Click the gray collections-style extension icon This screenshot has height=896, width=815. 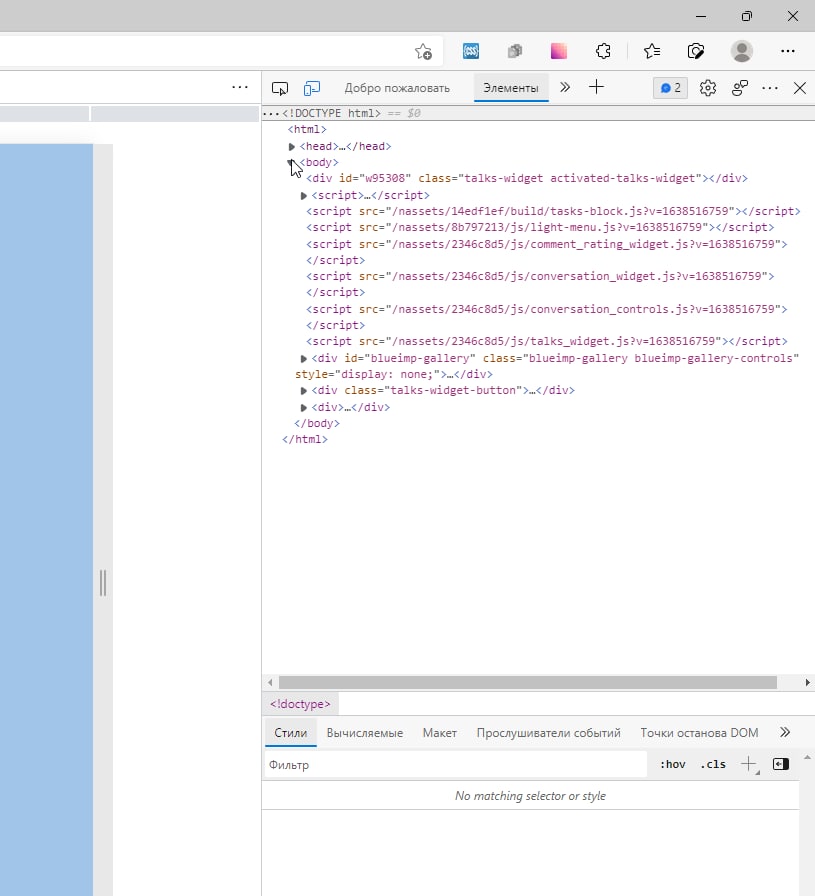(515, 51)
